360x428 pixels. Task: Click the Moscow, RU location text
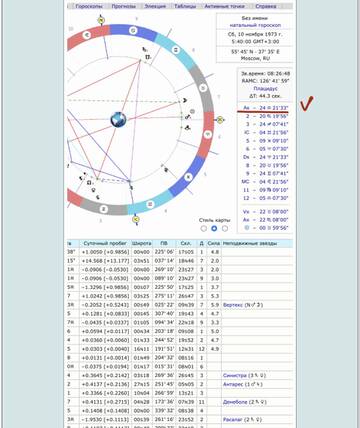point(255,58)
